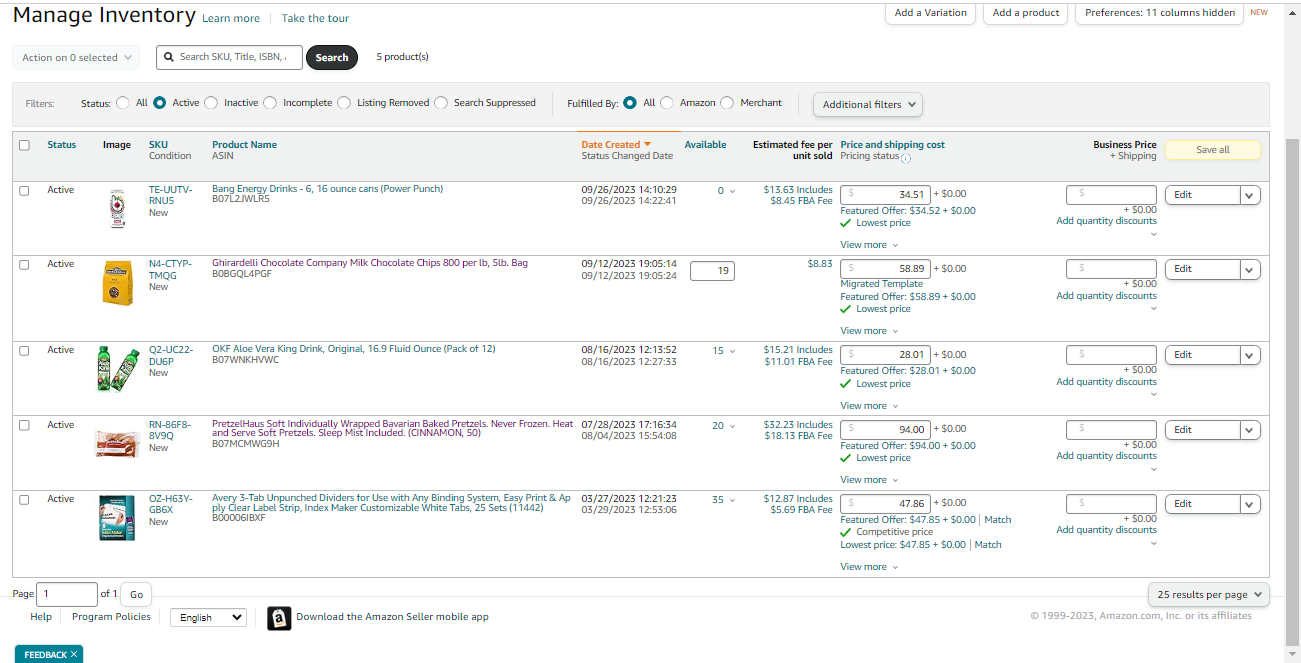Expand View more for Bang Energy pricing
This screenshot has height=663, width=1301.
[x=869, y=245]
